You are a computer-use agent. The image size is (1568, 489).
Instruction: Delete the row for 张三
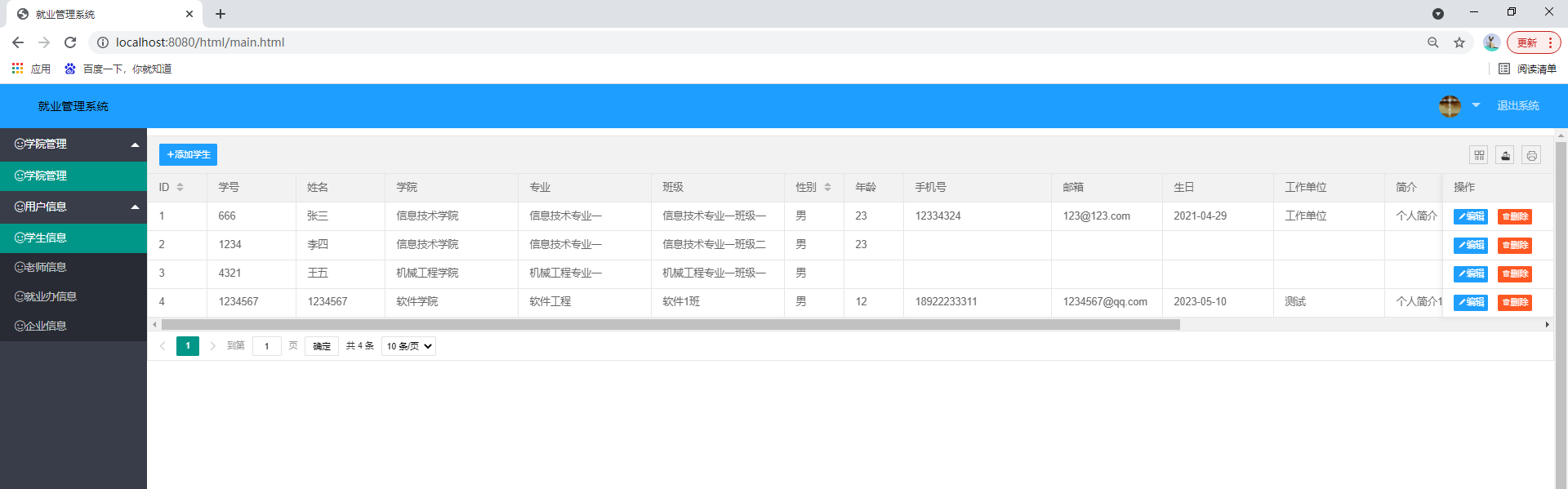(x=1515, y=216)
